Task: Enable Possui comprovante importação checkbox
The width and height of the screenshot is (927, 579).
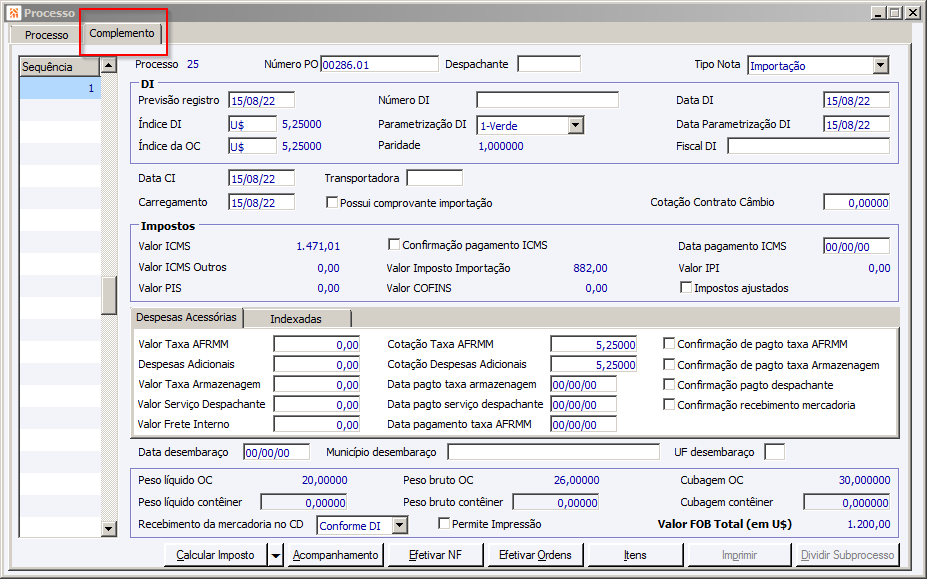Action: (x=333, y=203)
